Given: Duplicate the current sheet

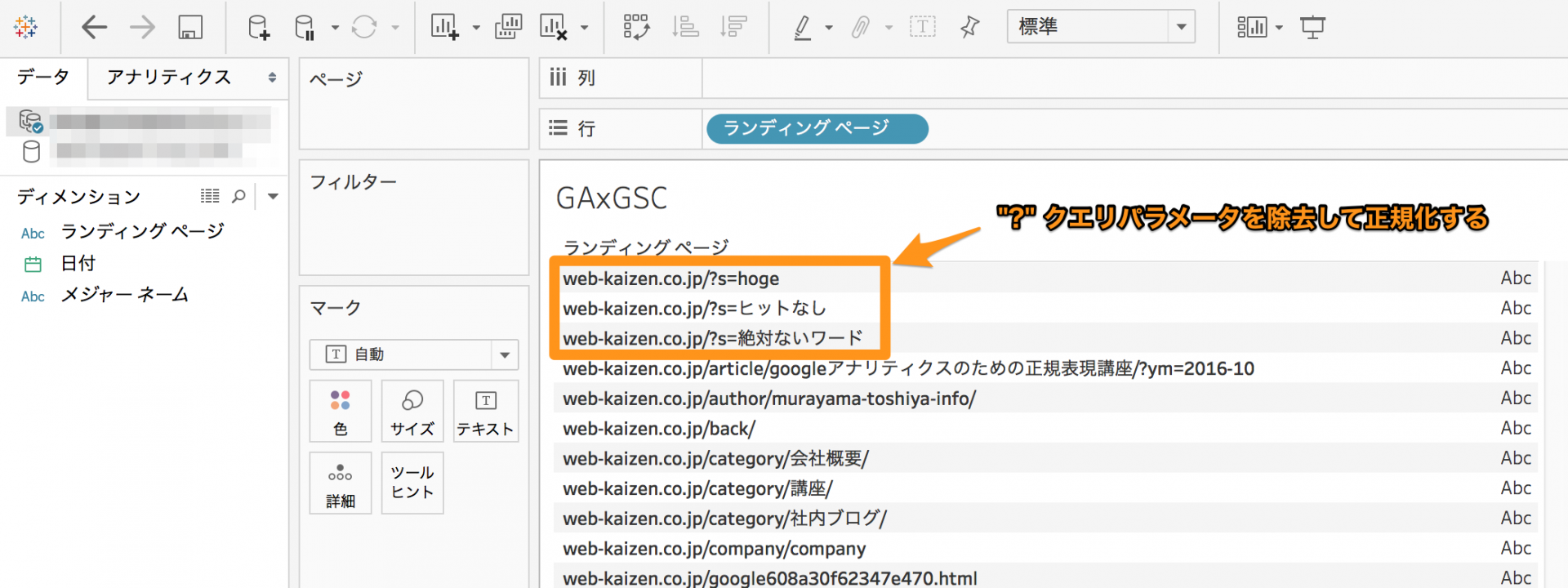Looking at the screenshot, I should [x=508, y=27].
